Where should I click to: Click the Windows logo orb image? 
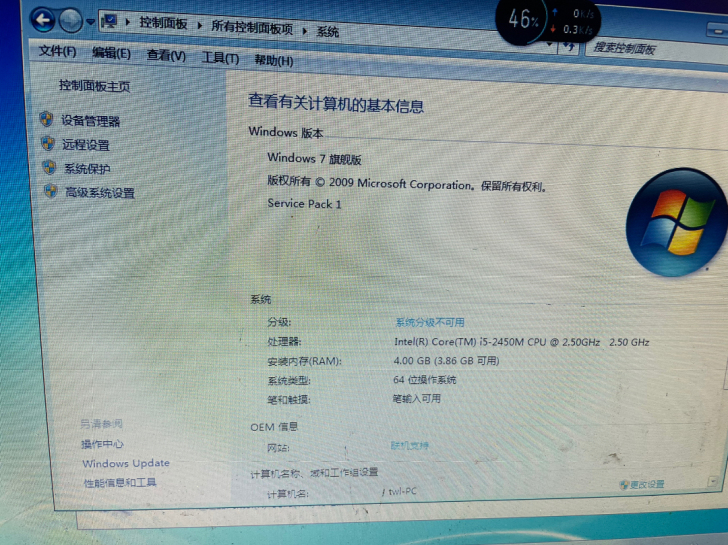tap(677, 222)
